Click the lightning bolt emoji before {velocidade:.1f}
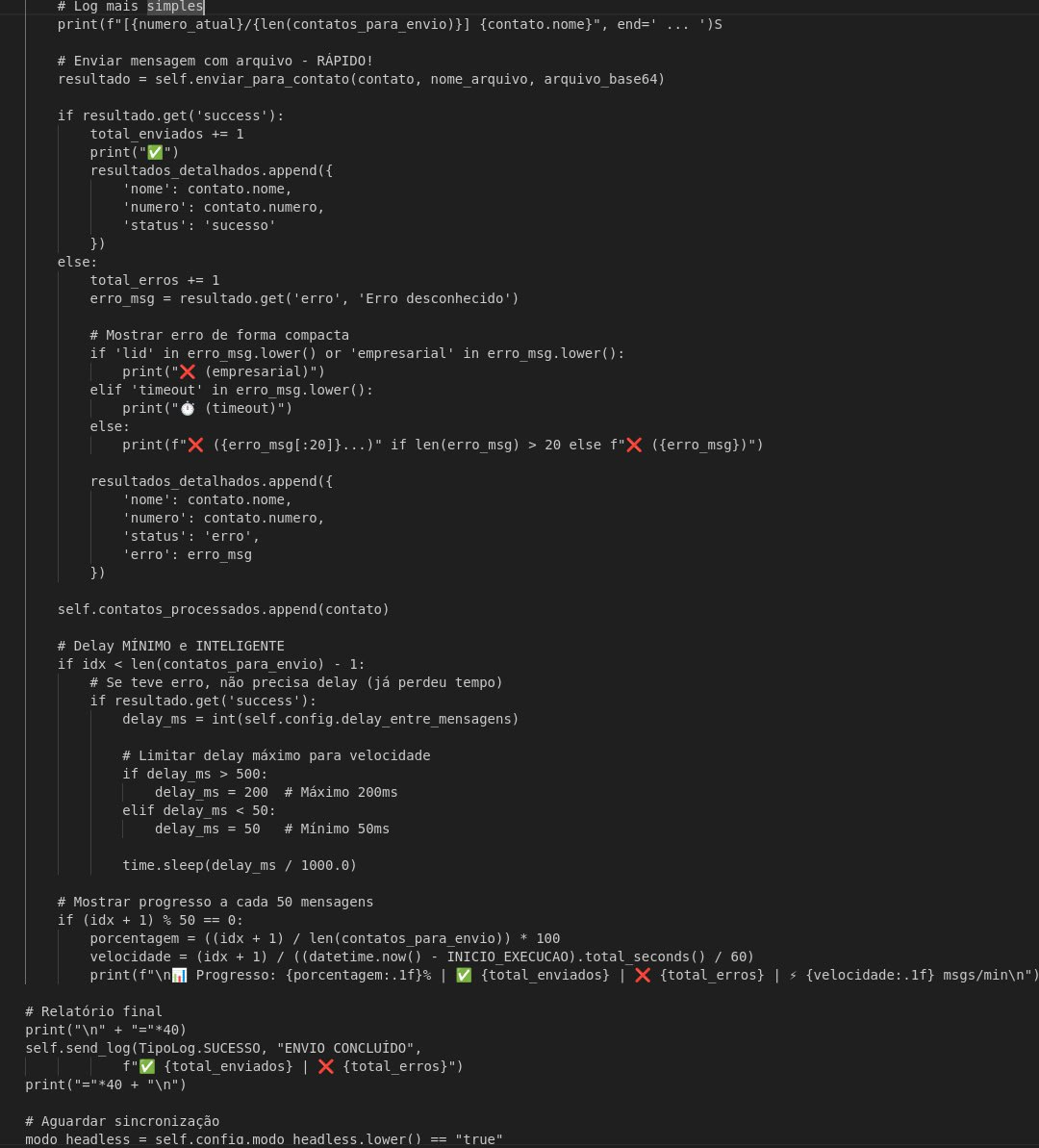This screenshot has height=1148, width=1039. 795,975
